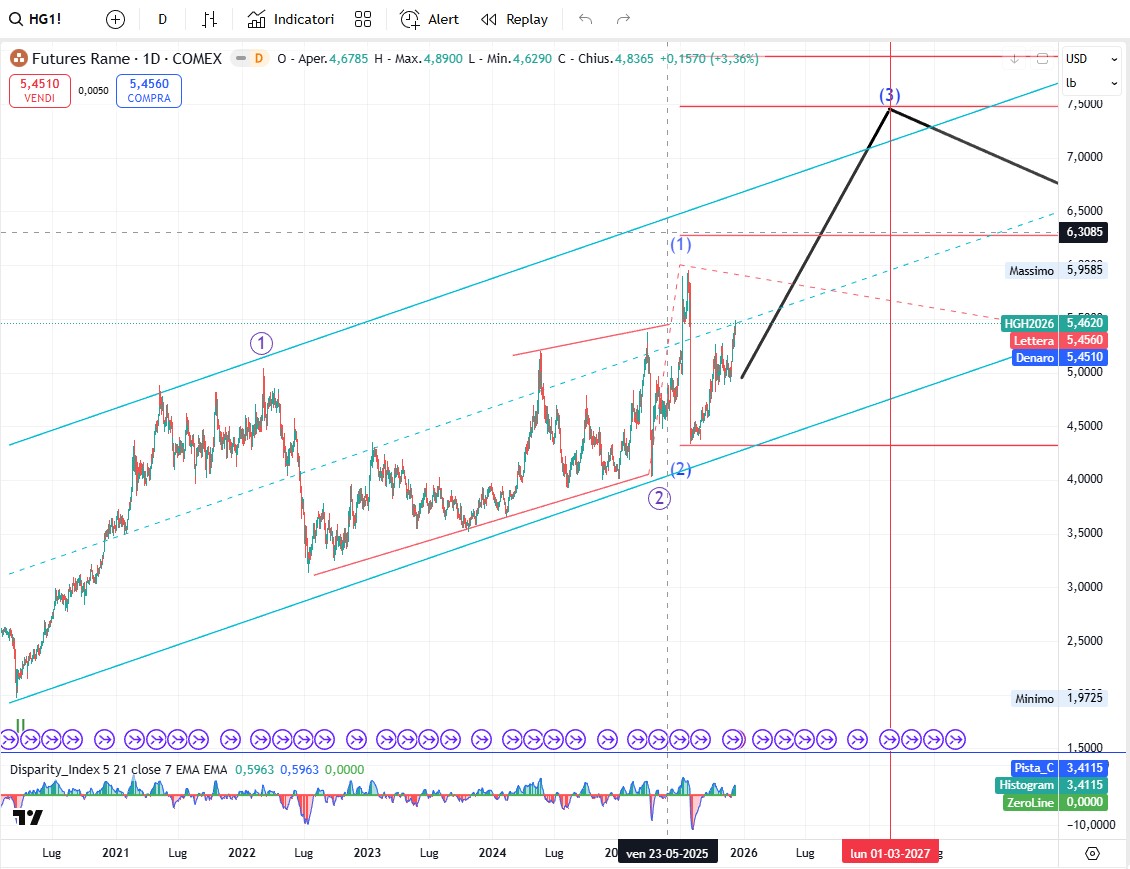Screen dimensions: 1130x869
Task: Redo the last chart action
Action: coord(623,19)
